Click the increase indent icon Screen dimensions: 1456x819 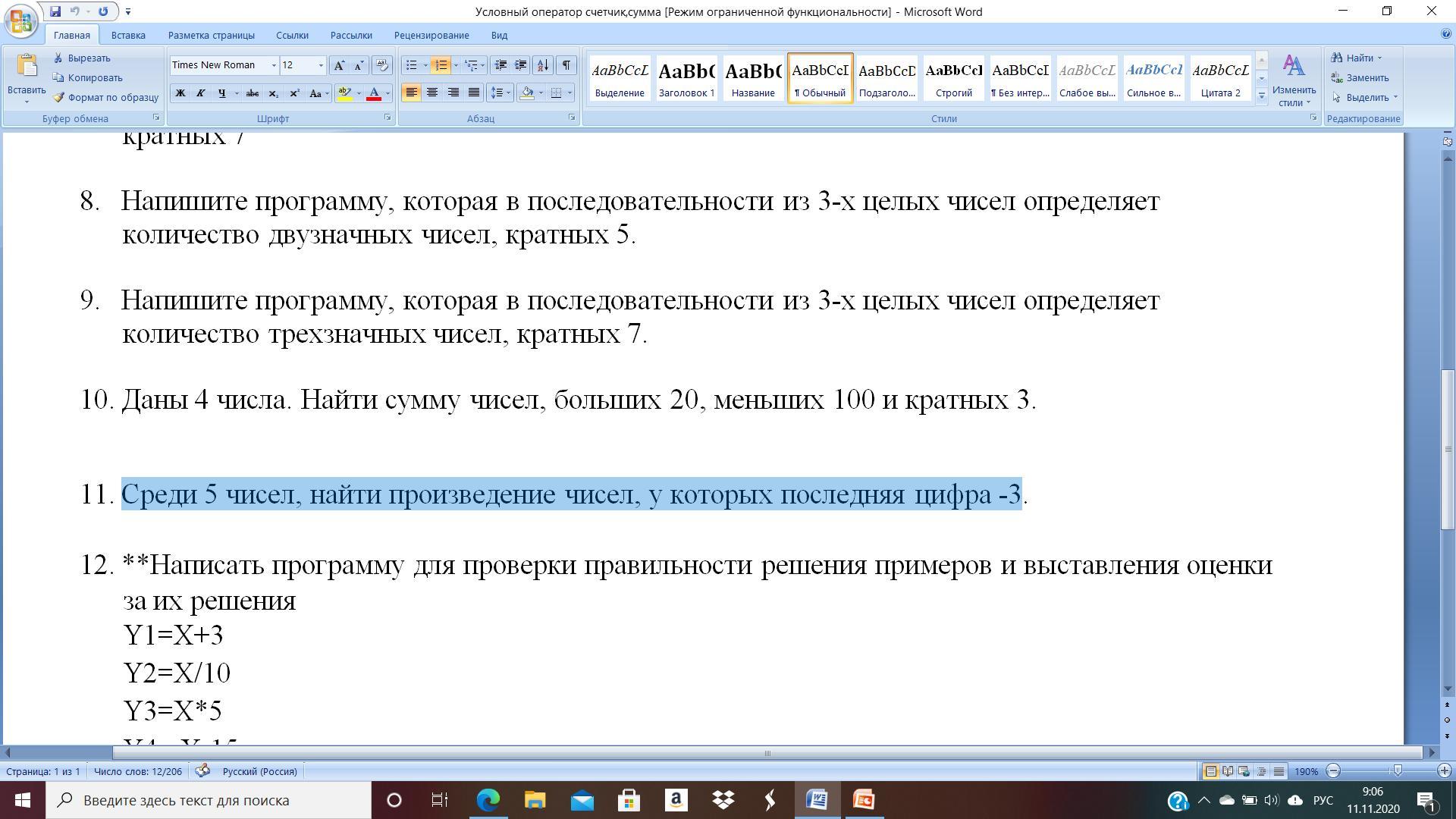pyautogui.click(x=521, y=65)
